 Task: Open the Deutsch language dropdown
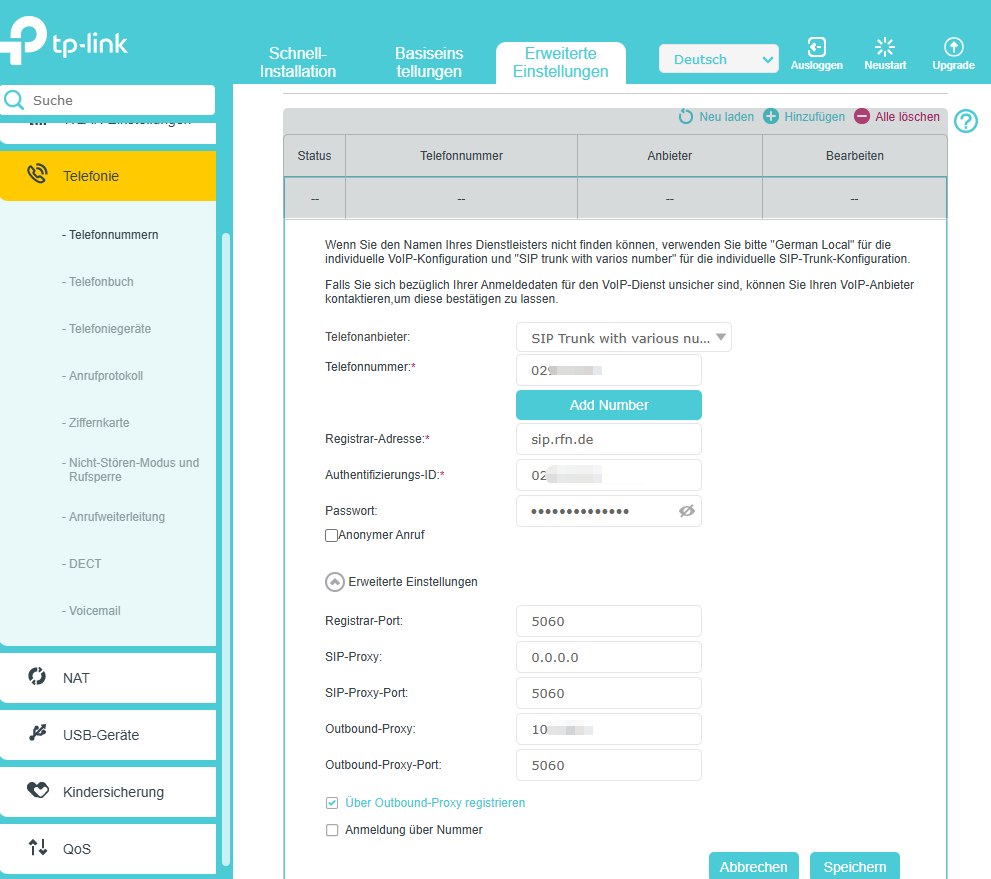[x=719, y=58]
